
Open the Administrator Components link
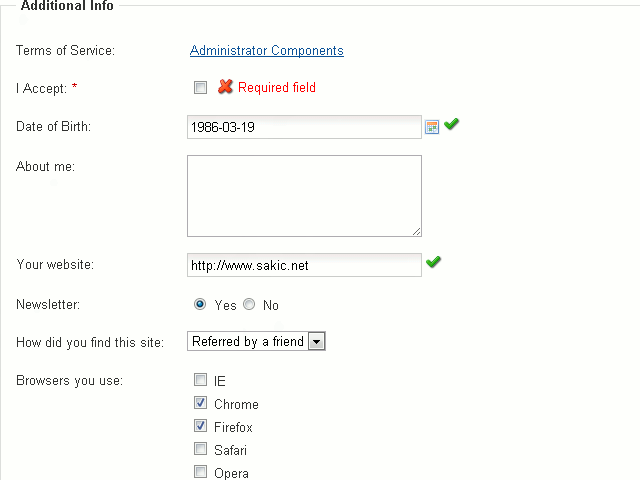267,51
